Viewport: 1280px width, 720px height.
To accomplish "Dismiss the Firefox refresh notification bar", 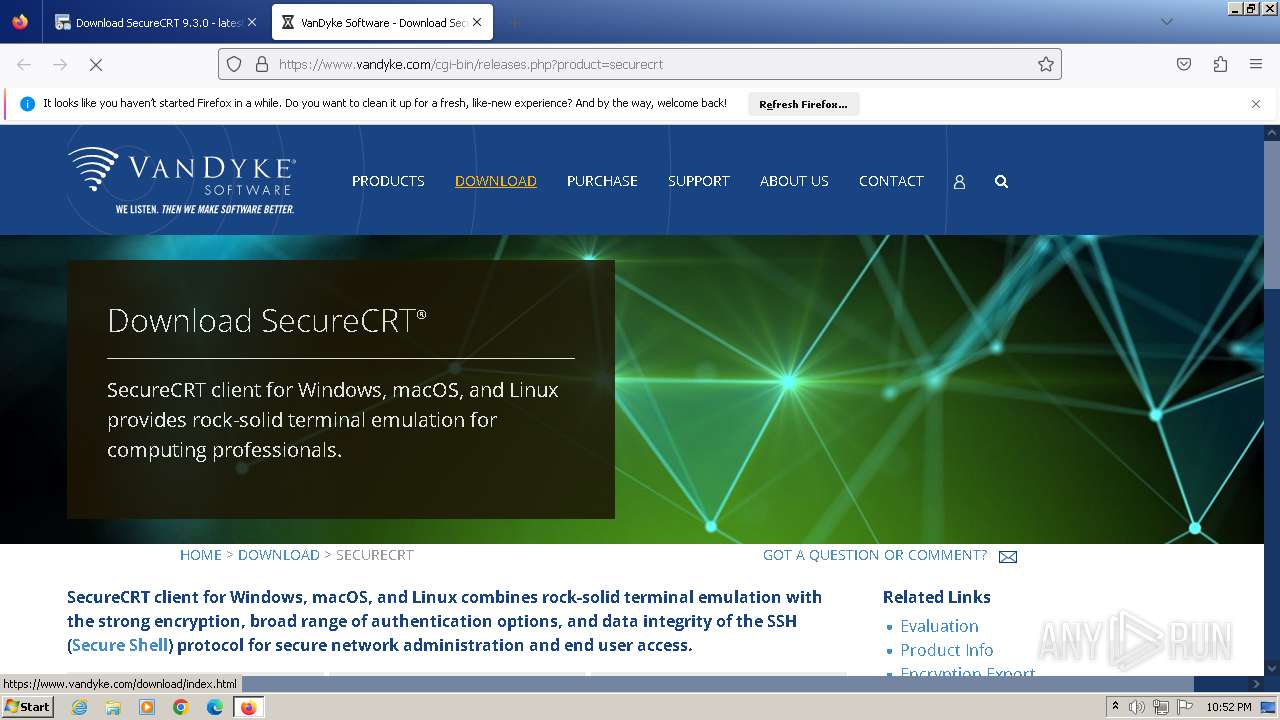I will click(x=1256, y=104).
